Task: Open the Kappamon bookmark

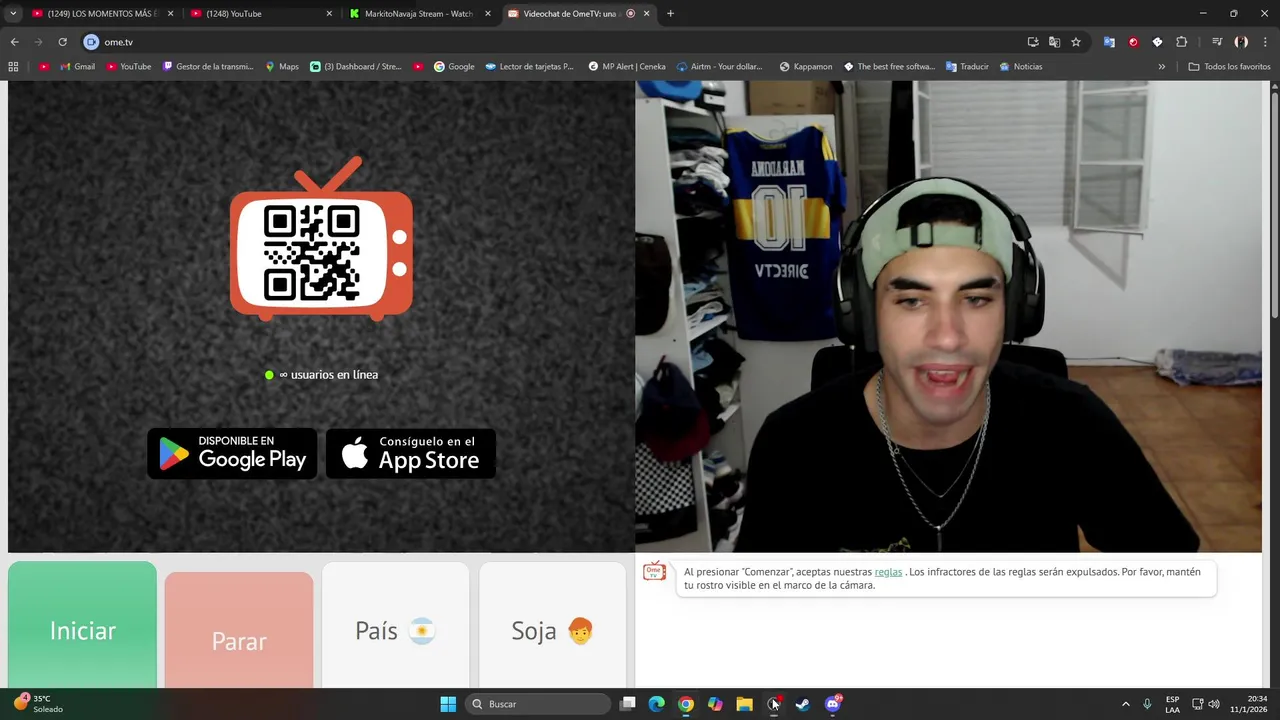Action: [806, 67]
